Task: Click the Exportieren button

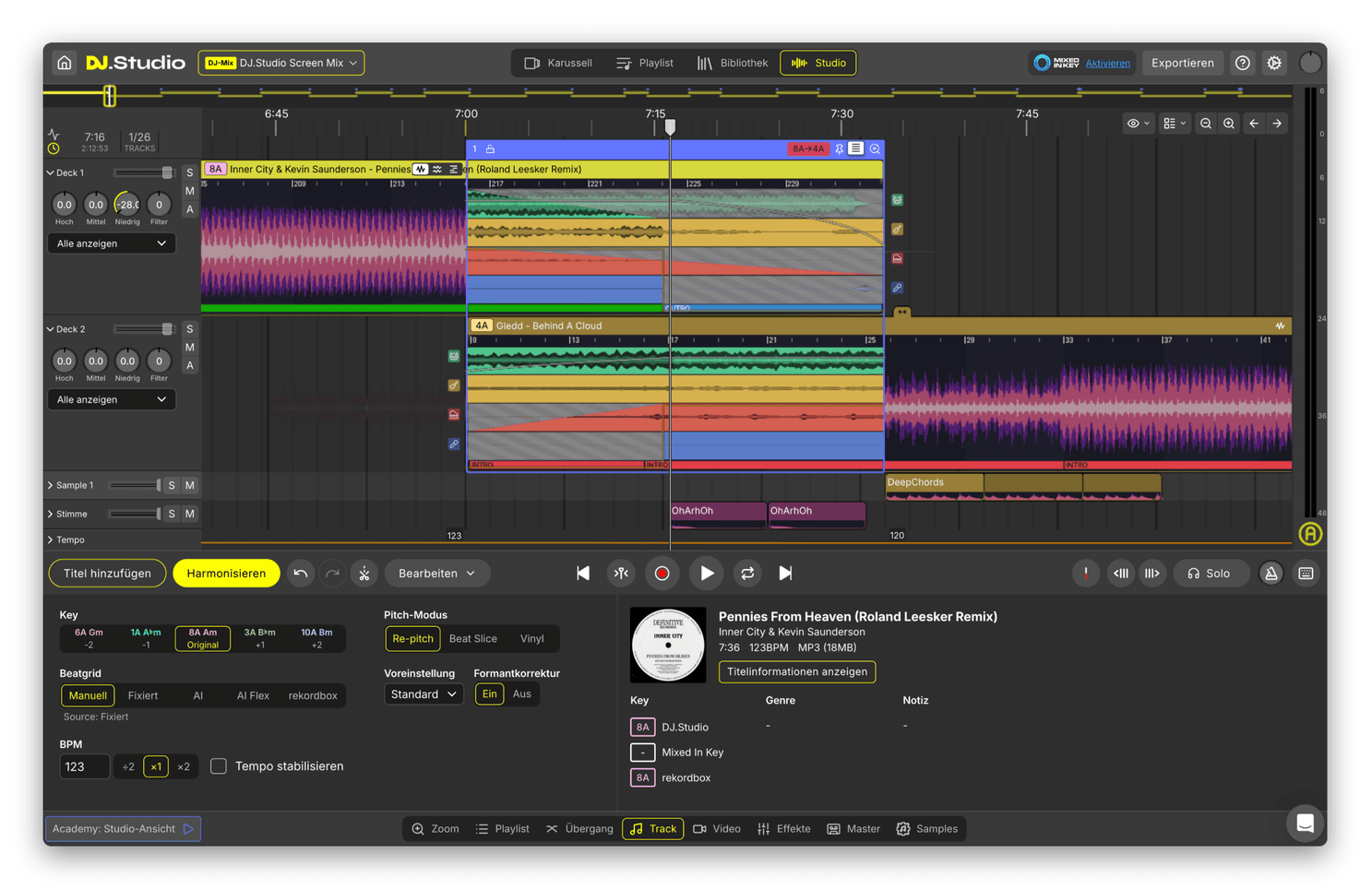Action: pos(1183,63)
